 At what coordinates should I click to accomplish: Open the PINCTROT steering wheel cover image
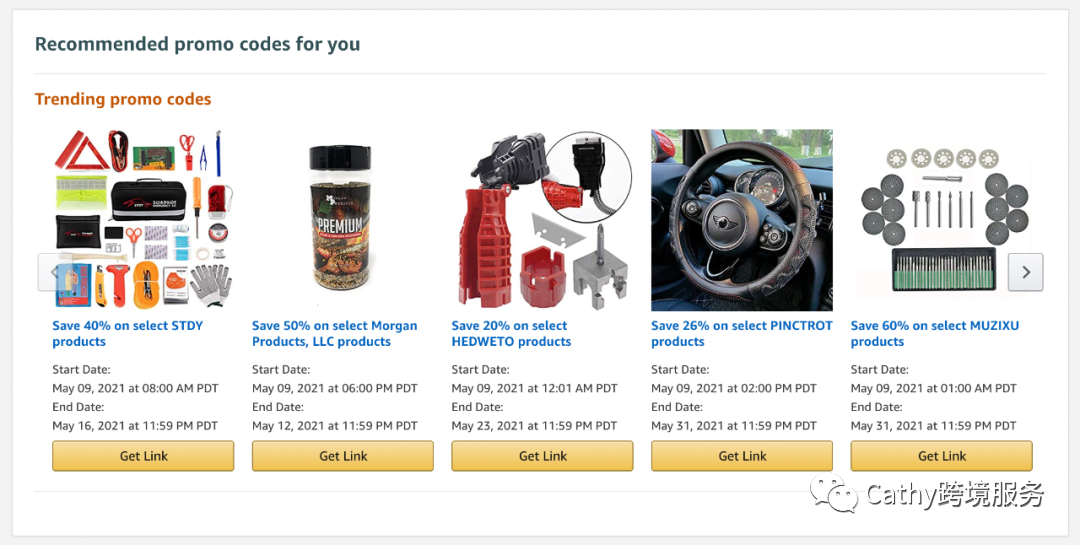click(742, 220)
